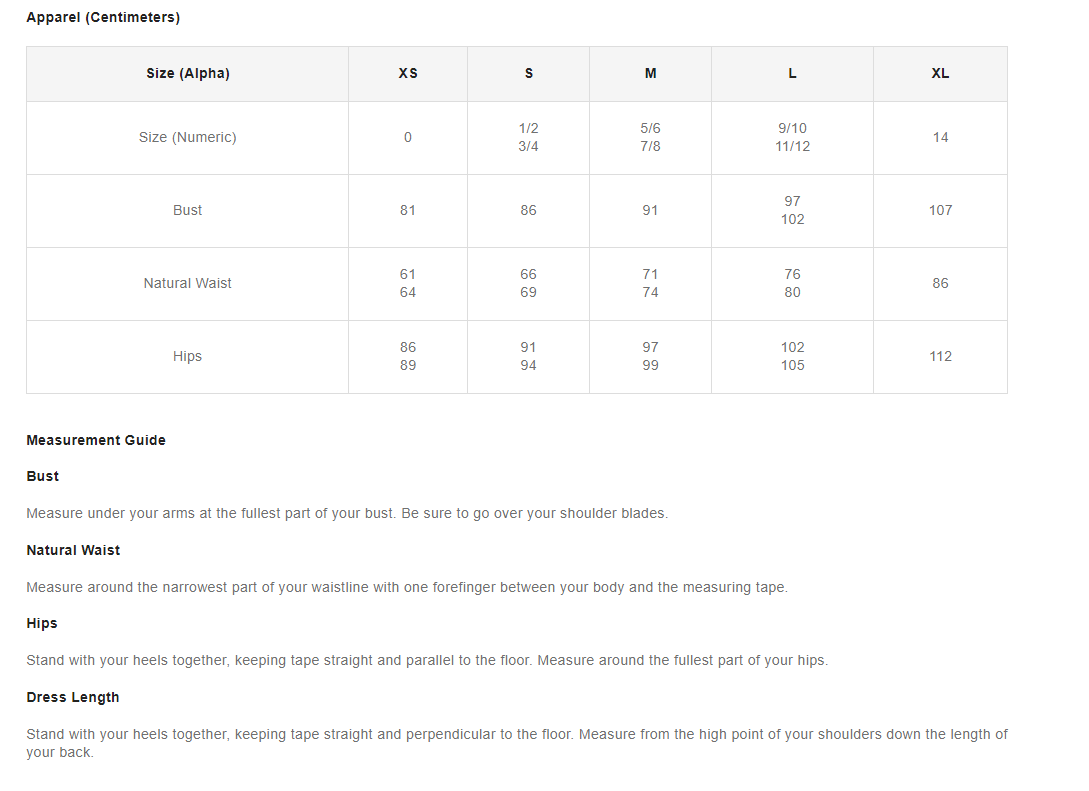Click the Bust row label in table

(188, 210)
